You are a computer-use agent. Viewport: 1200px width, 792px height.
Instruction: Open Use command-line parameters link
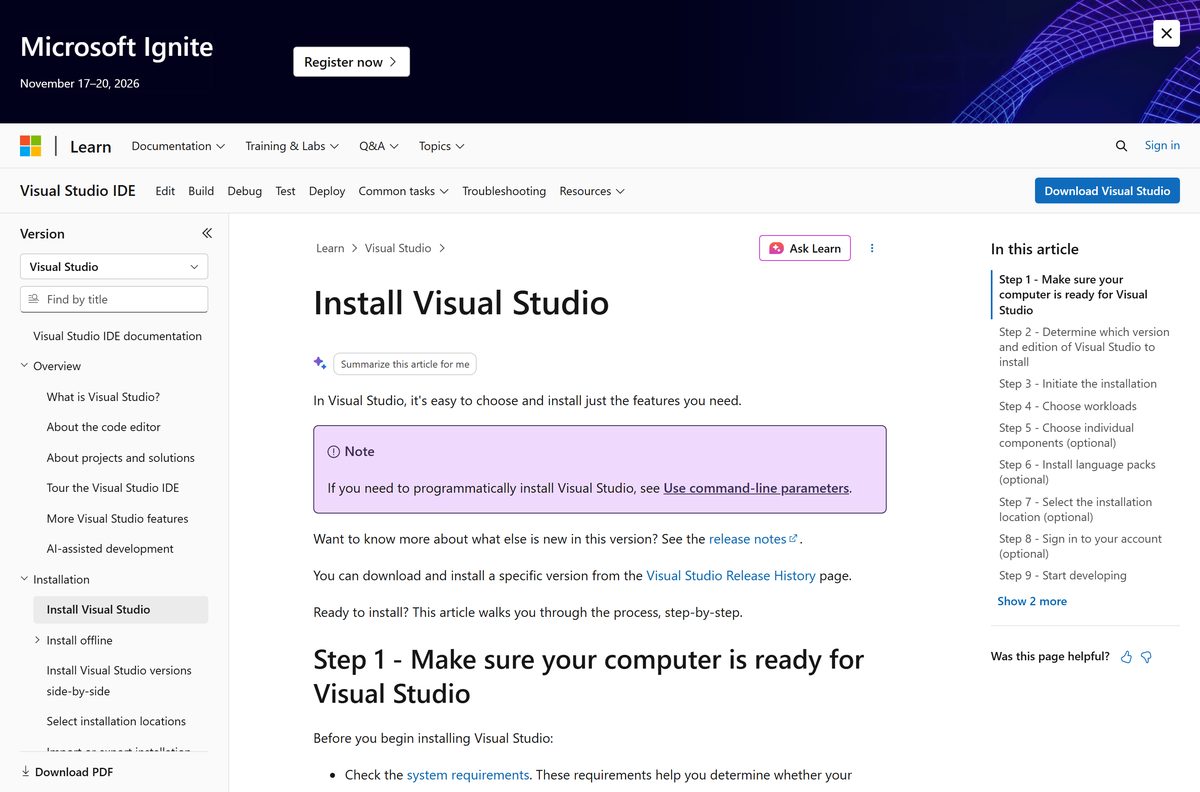pos(756,488)
